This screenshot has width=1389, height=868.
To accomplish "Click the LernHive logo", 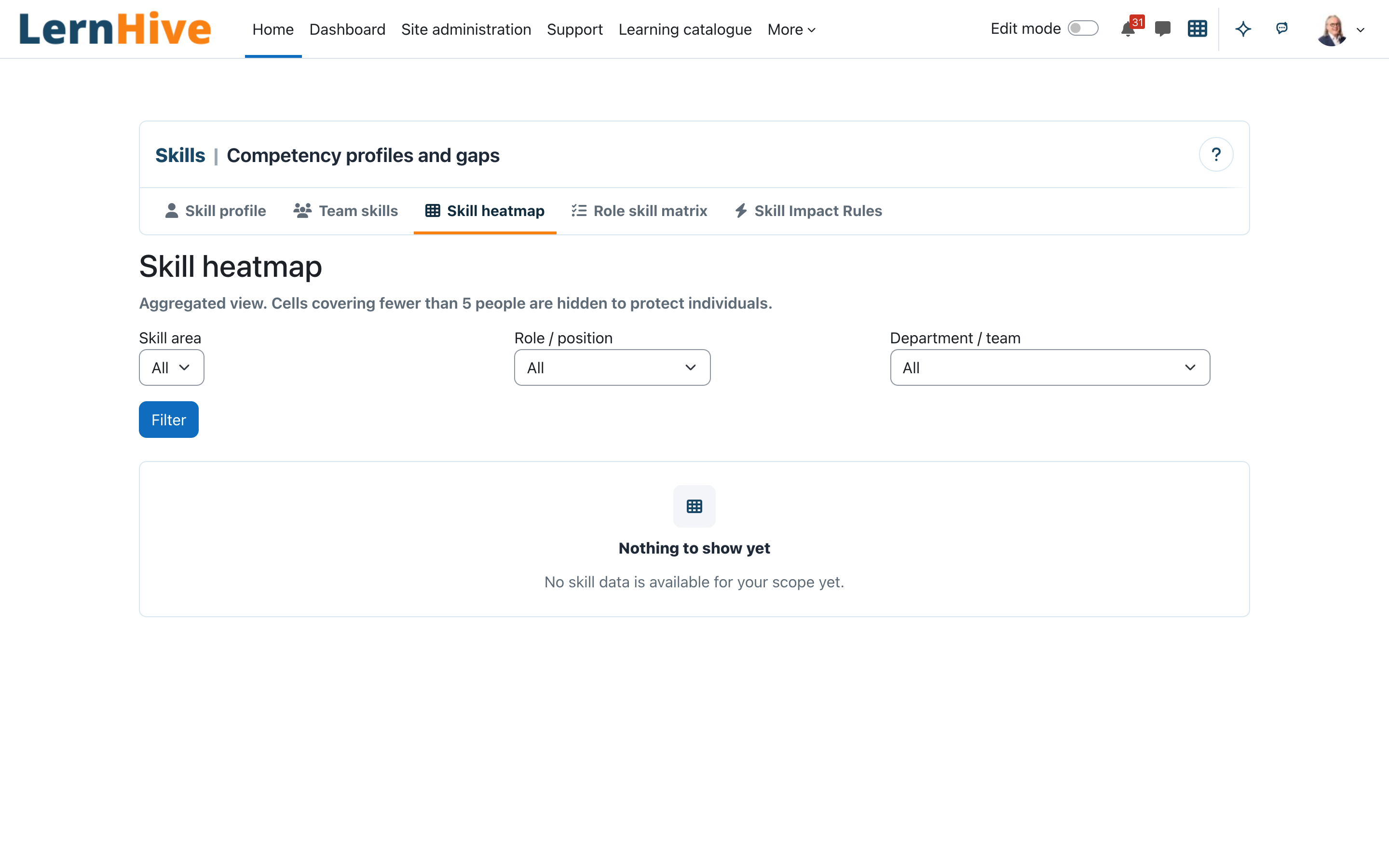I will point(115,29).
